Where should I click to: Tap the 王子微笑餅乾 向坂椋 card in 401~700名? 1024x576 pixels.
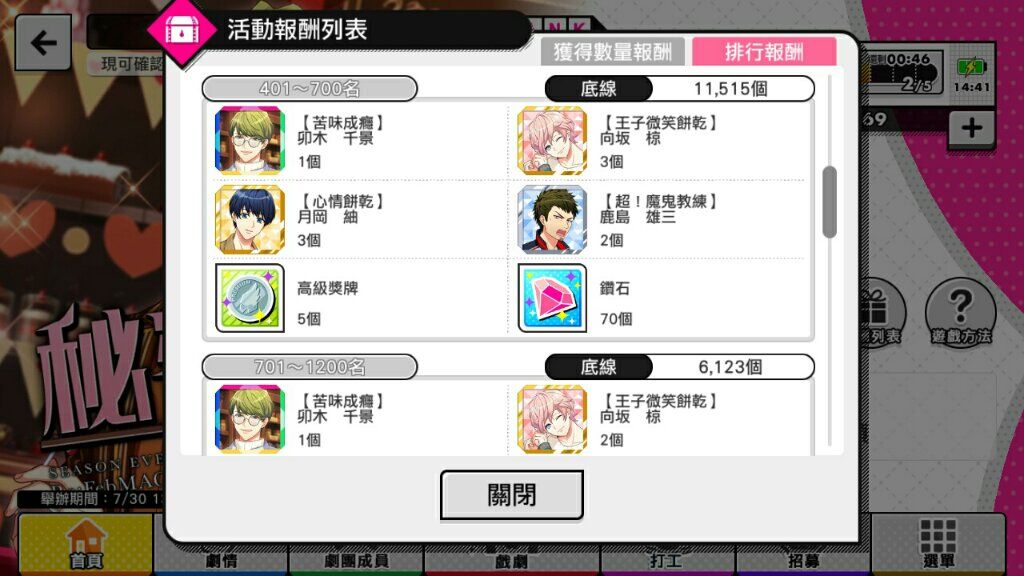552,140
